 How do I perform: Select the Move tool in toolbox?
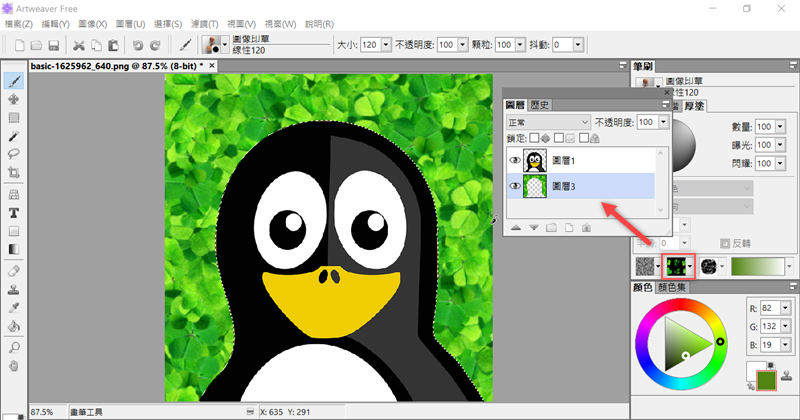[14, 100]
